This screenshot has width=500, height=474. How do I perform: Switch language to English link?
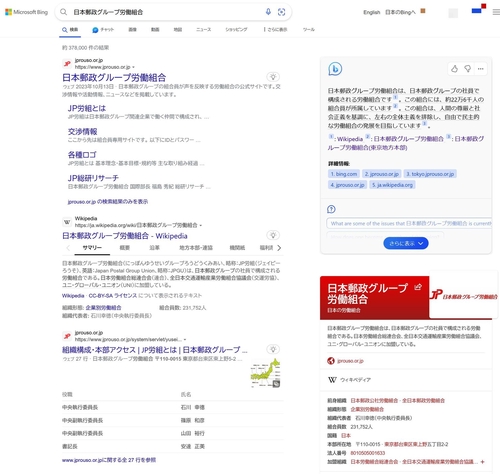pos(372,12)
